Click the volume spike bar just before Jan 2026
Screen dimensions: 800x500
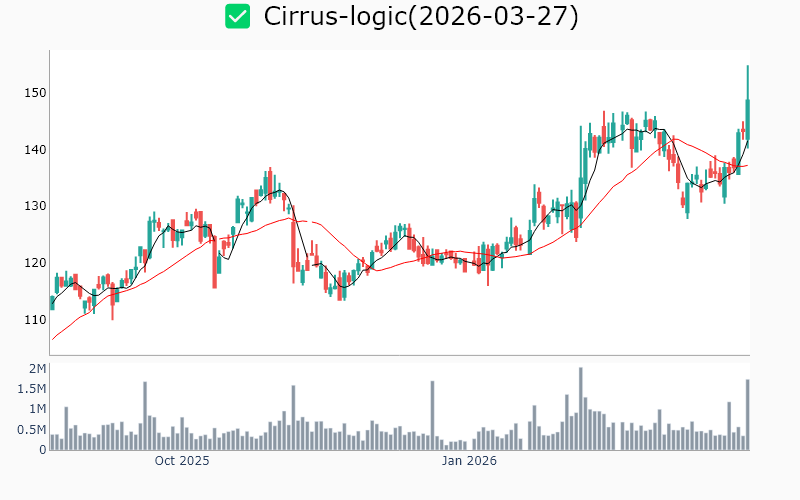pos(432,416)
